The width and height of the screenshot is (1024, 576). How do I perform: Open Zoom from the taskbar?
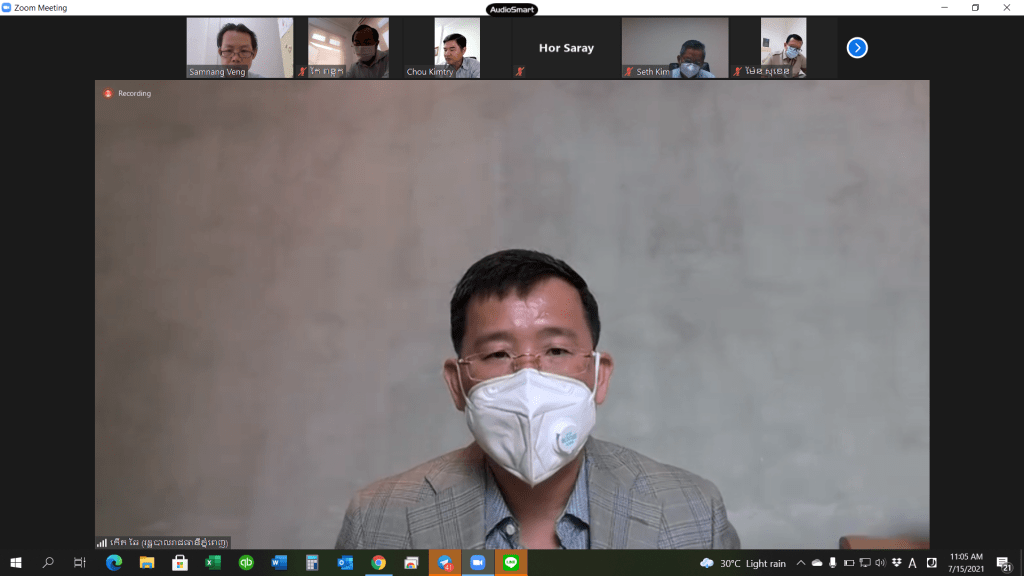[x=477, y=563]
